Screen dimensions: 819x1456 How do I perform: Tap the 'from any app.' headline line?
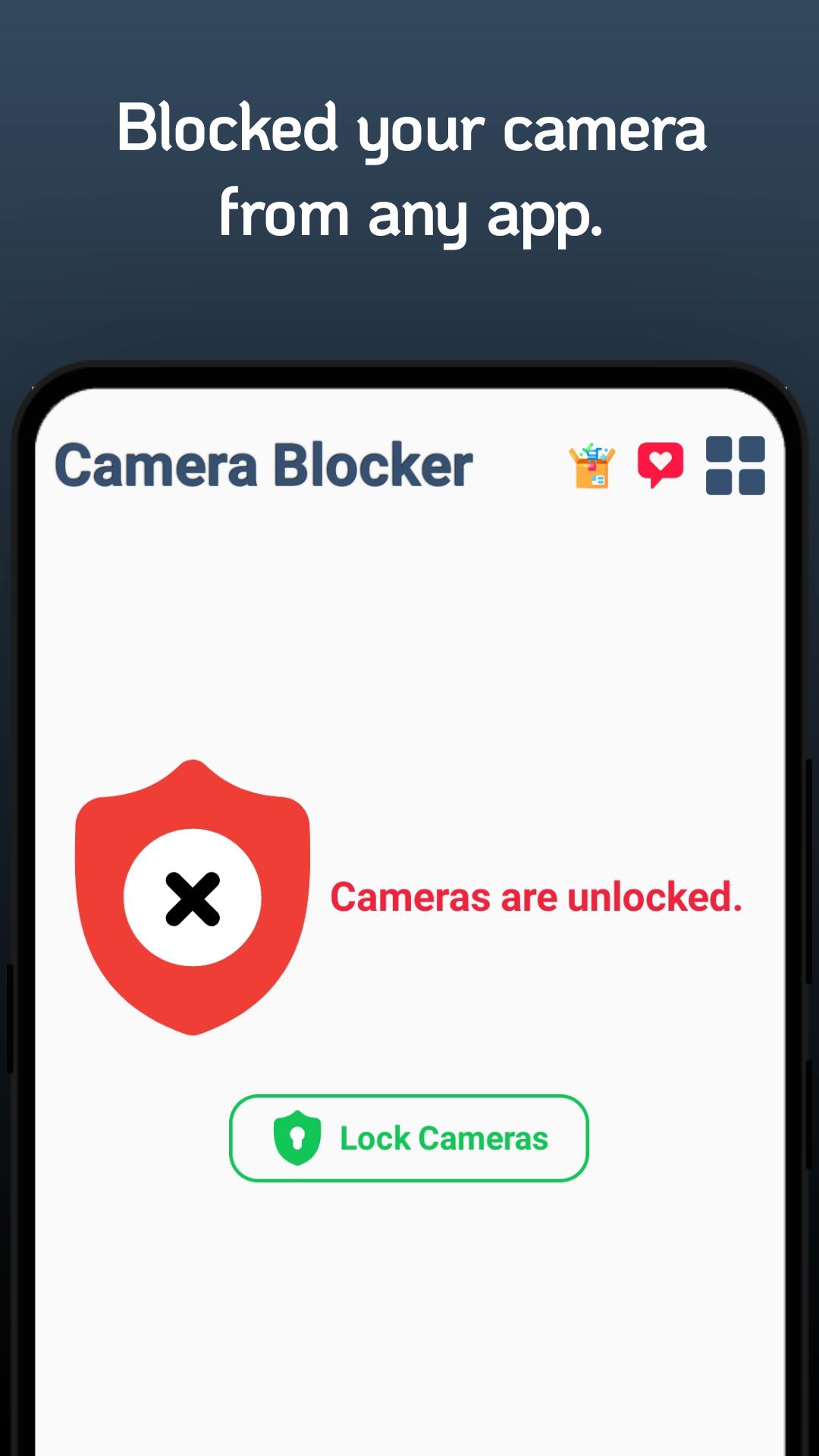pos(410,213)
